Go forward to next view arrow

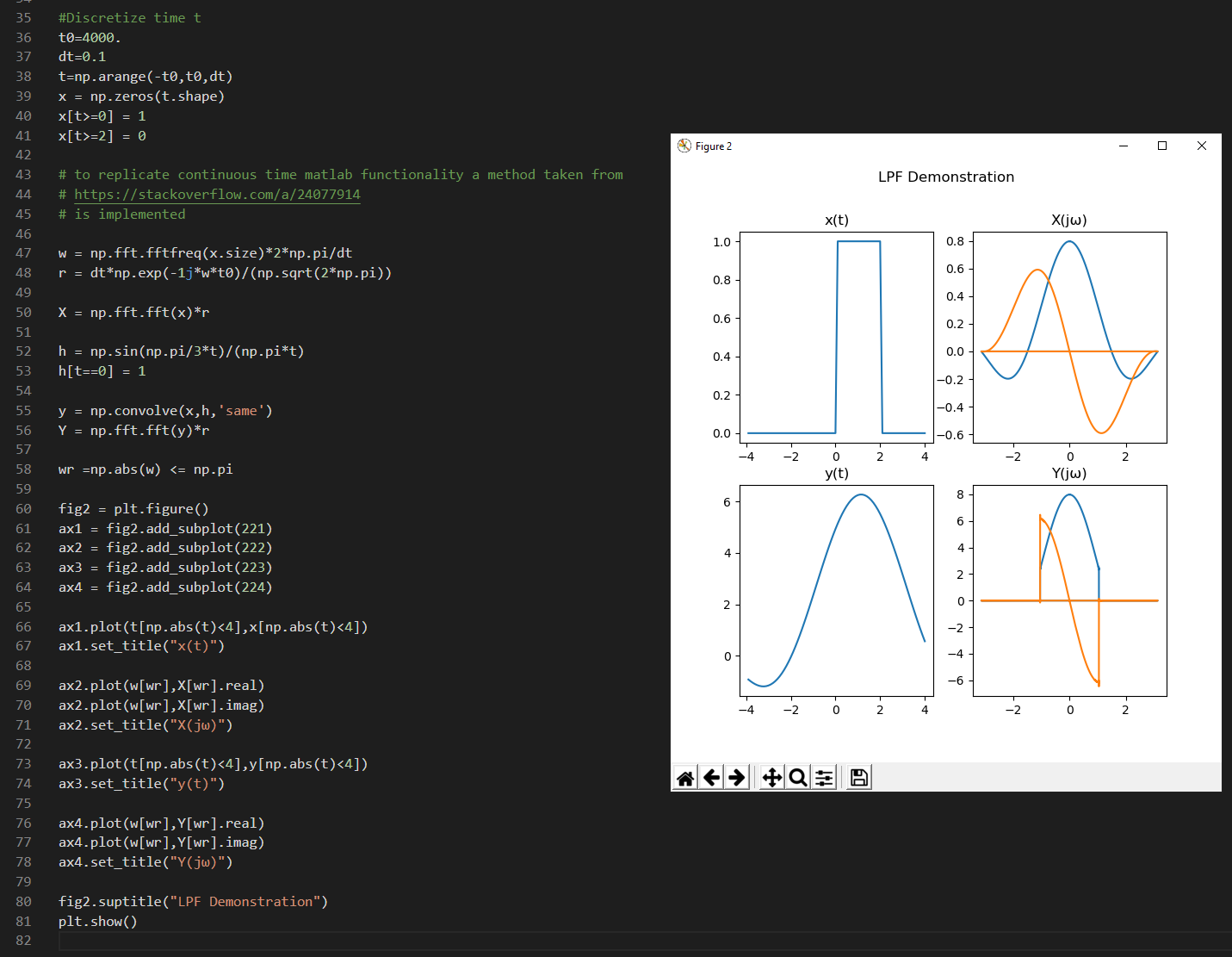[x=737, y=778]
